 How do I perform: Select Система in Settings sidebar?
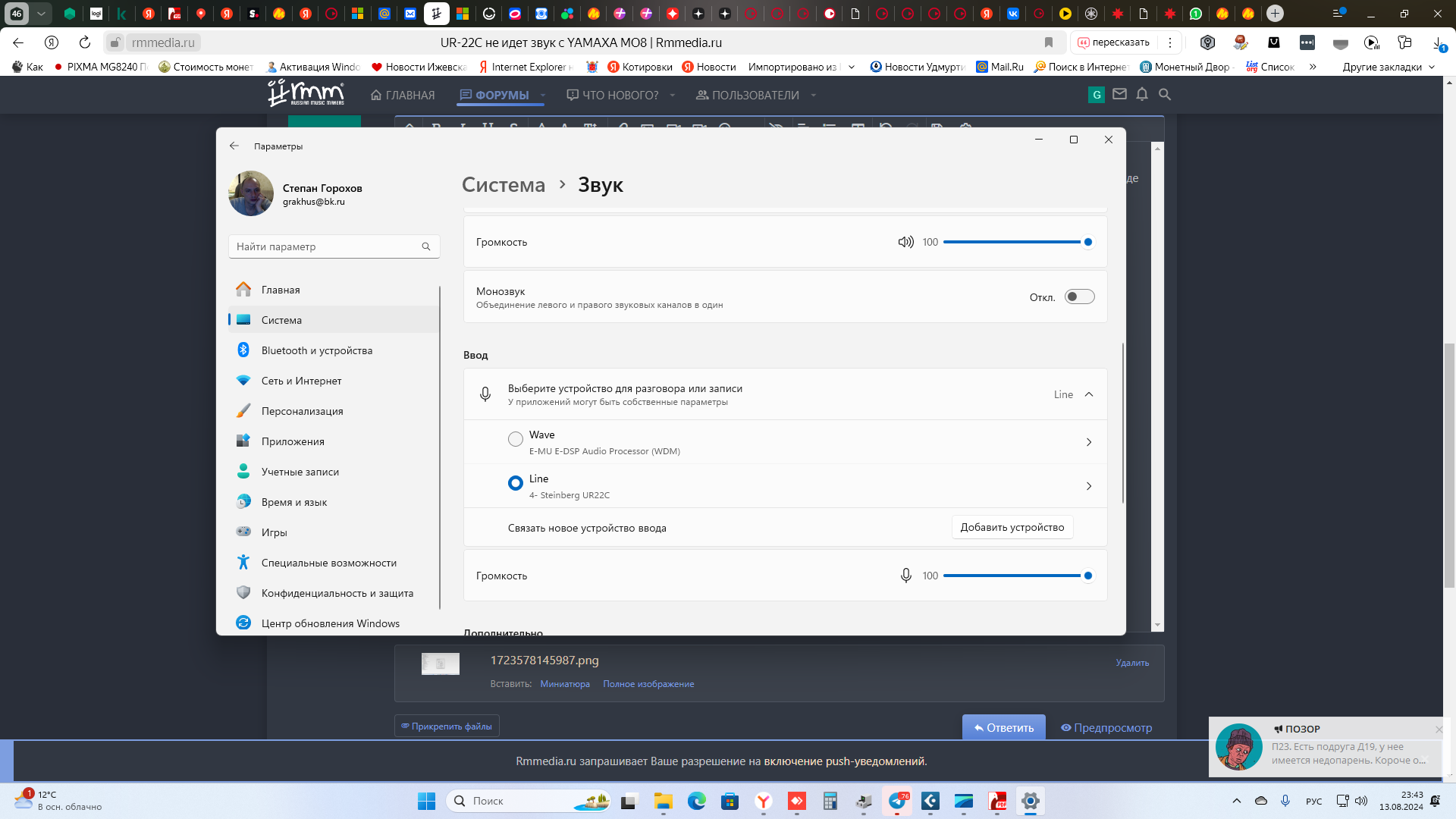334,320
